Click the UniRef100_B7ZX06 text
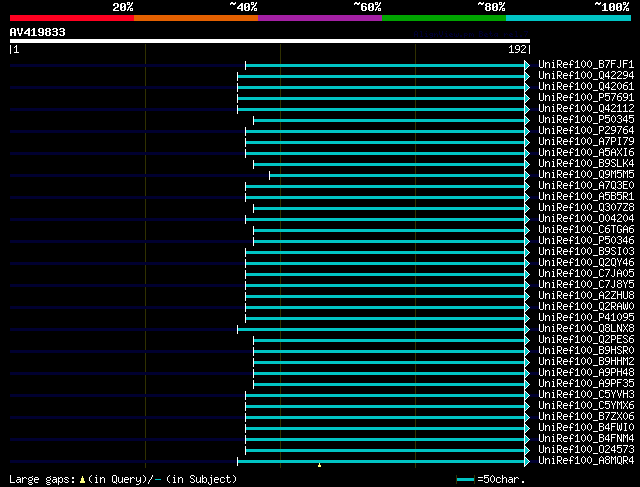 click(586, 417)
